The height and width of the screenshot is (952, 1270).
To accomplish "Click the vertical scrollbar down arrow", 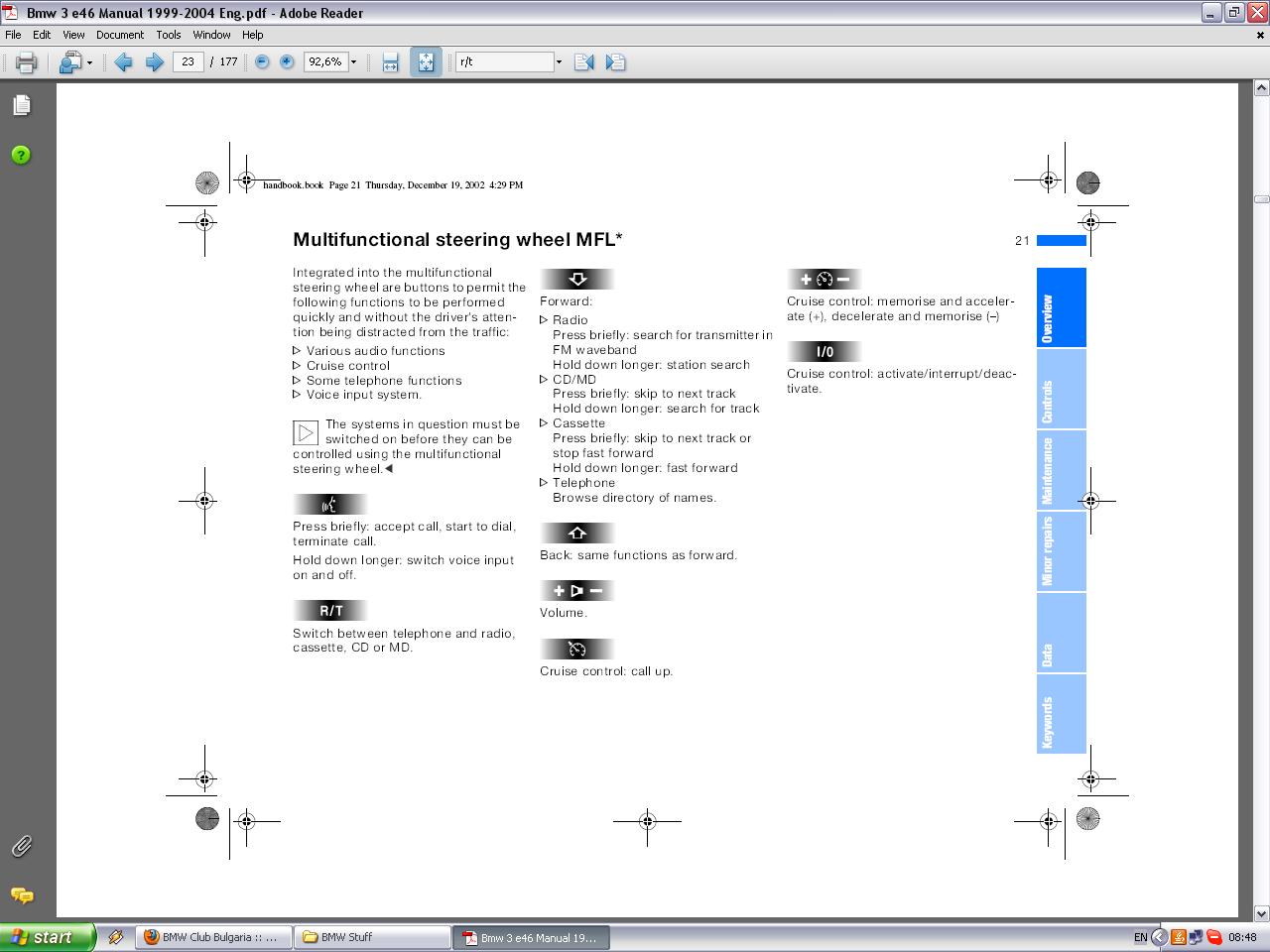I will click(x=1261, y=913).
